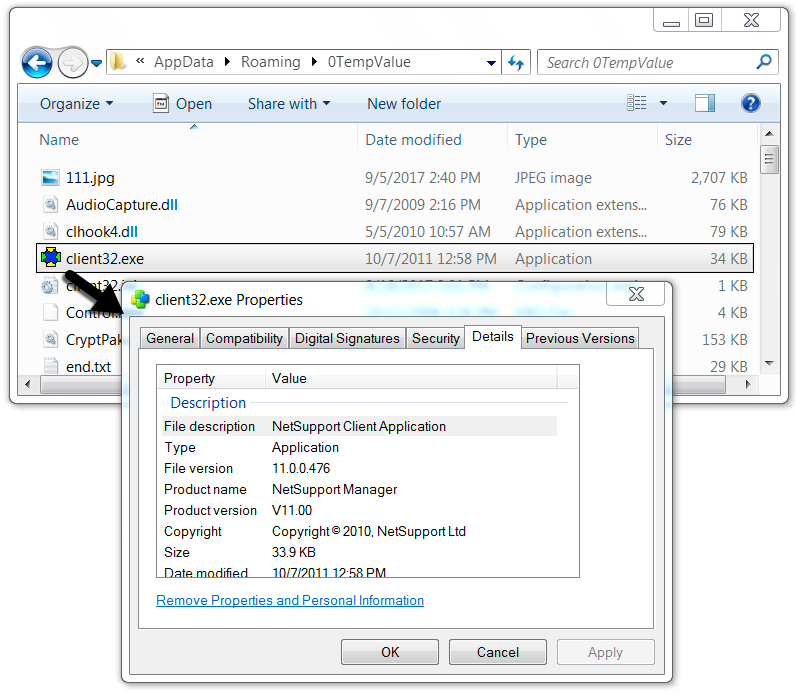796x695 pixels.
Task: Click New folder in toolbar
Action: pyautogui.click(x=404, y=104)
